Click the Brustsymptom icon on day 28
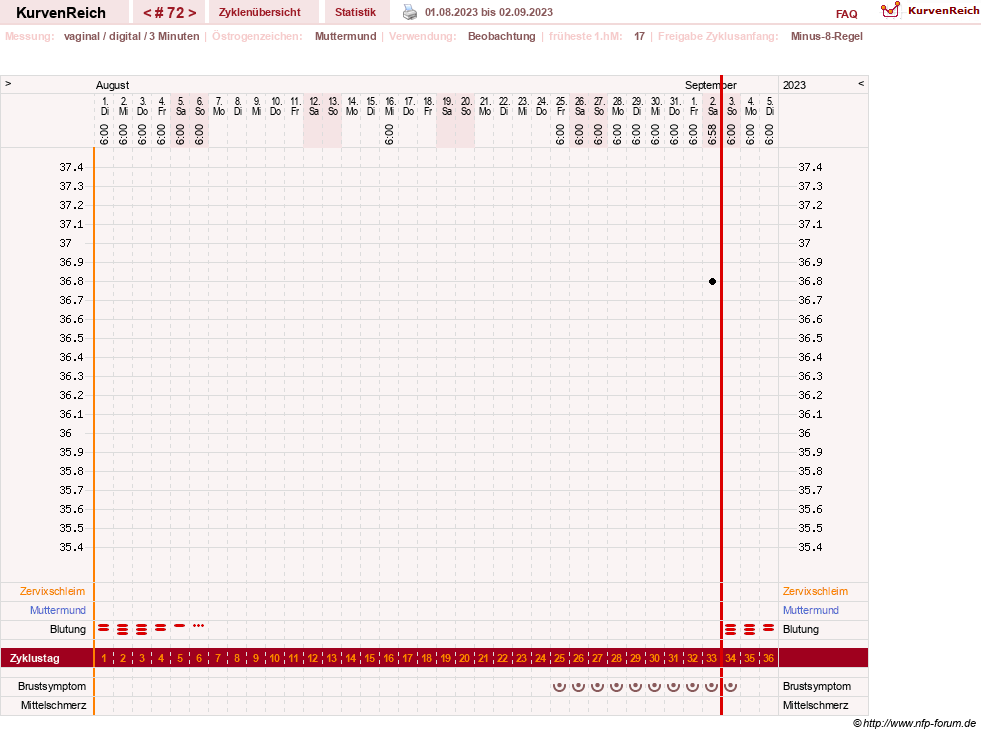 point(616,686)
